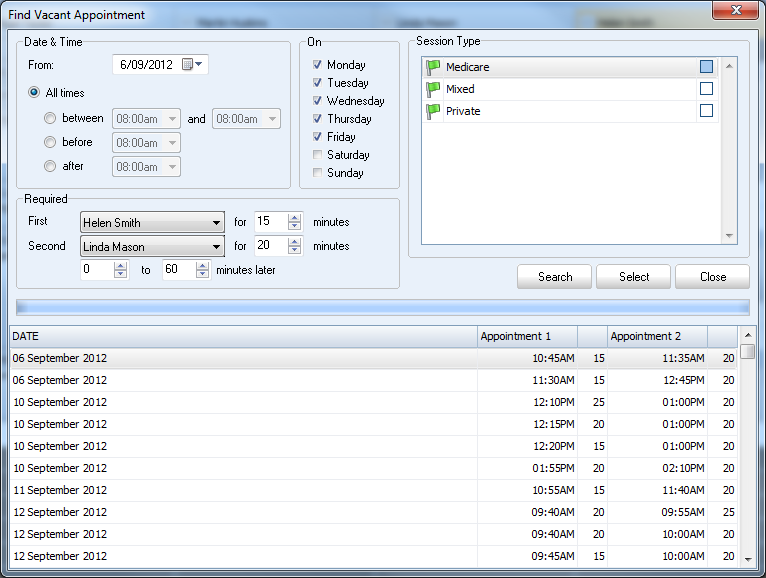Open the between start time dropdown
Viewport: 766px width, 578px height.
pos(172,119)
